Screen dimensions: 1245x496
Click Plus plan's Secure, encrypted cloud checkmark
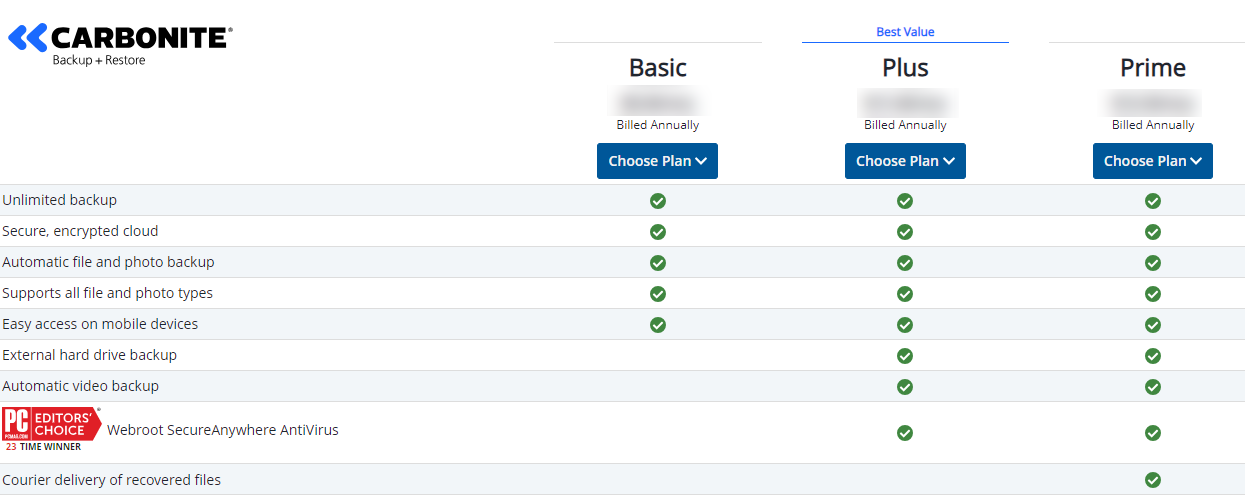tap(905, 232)
